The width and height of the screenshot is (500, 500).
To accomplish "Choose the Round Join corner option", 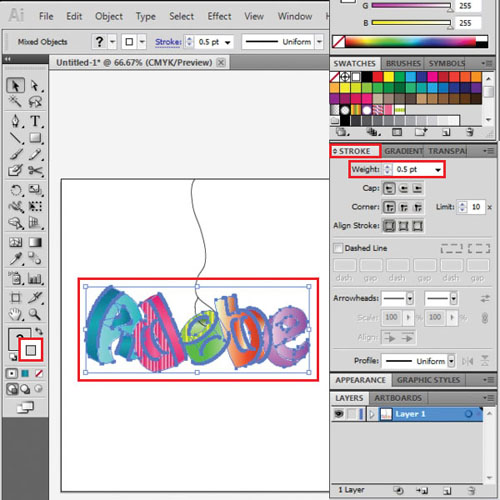I will pyautogui.click(x=403, y=208).
